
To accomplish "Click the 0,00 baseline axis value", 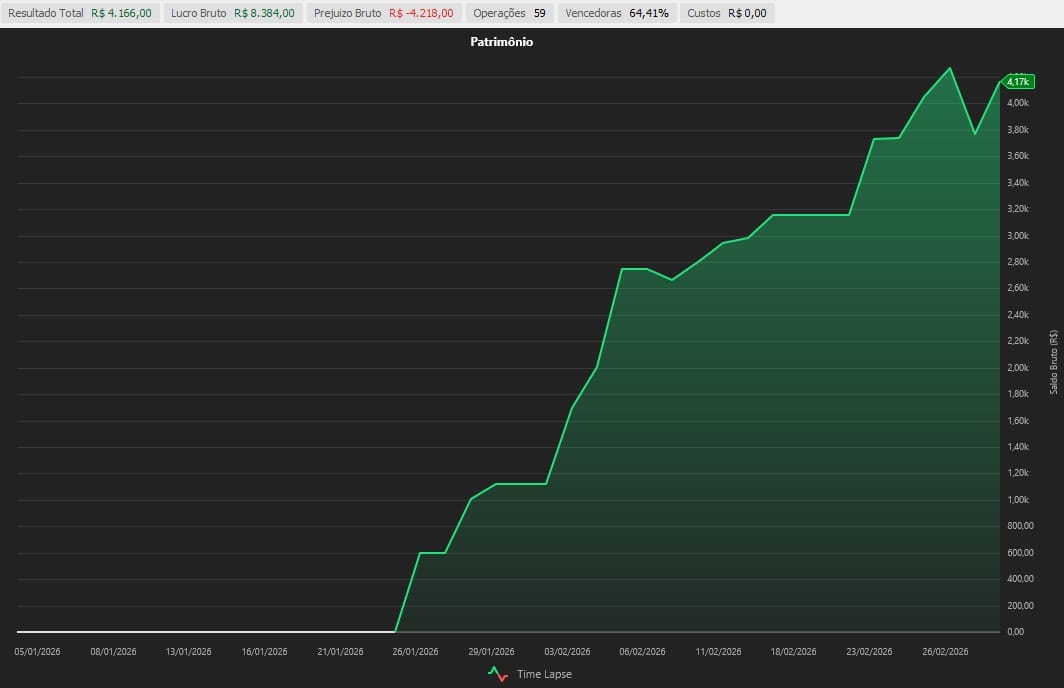I will [1017, 631].
